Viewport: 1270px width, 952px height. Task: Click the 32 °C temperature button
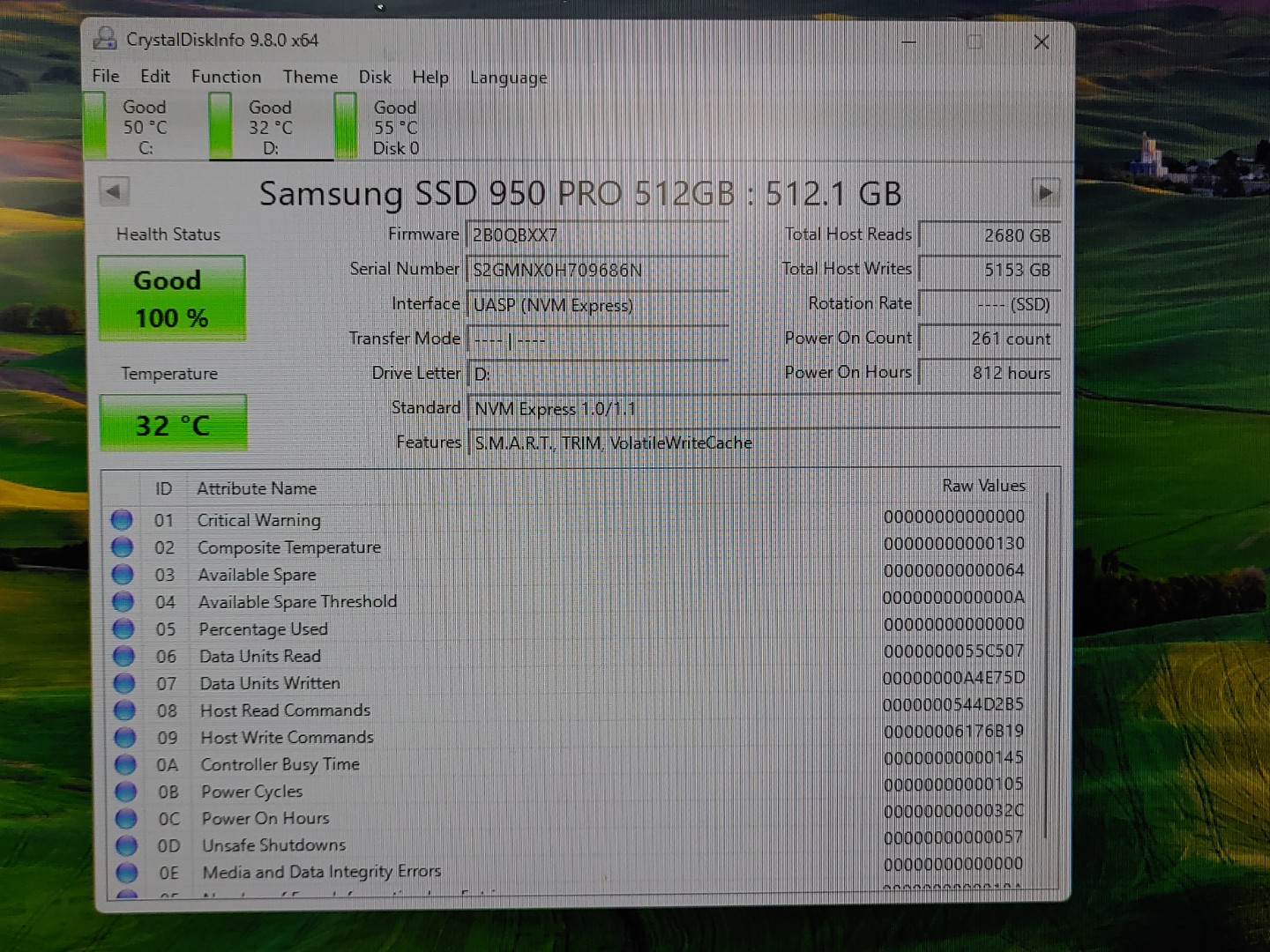click(x=173, y=424)
